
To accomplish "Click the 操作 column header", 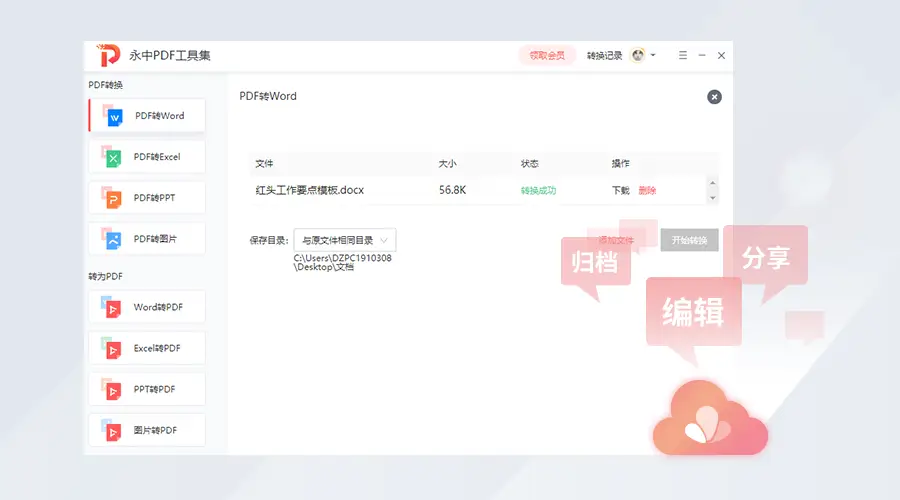I will pos(620,164).
